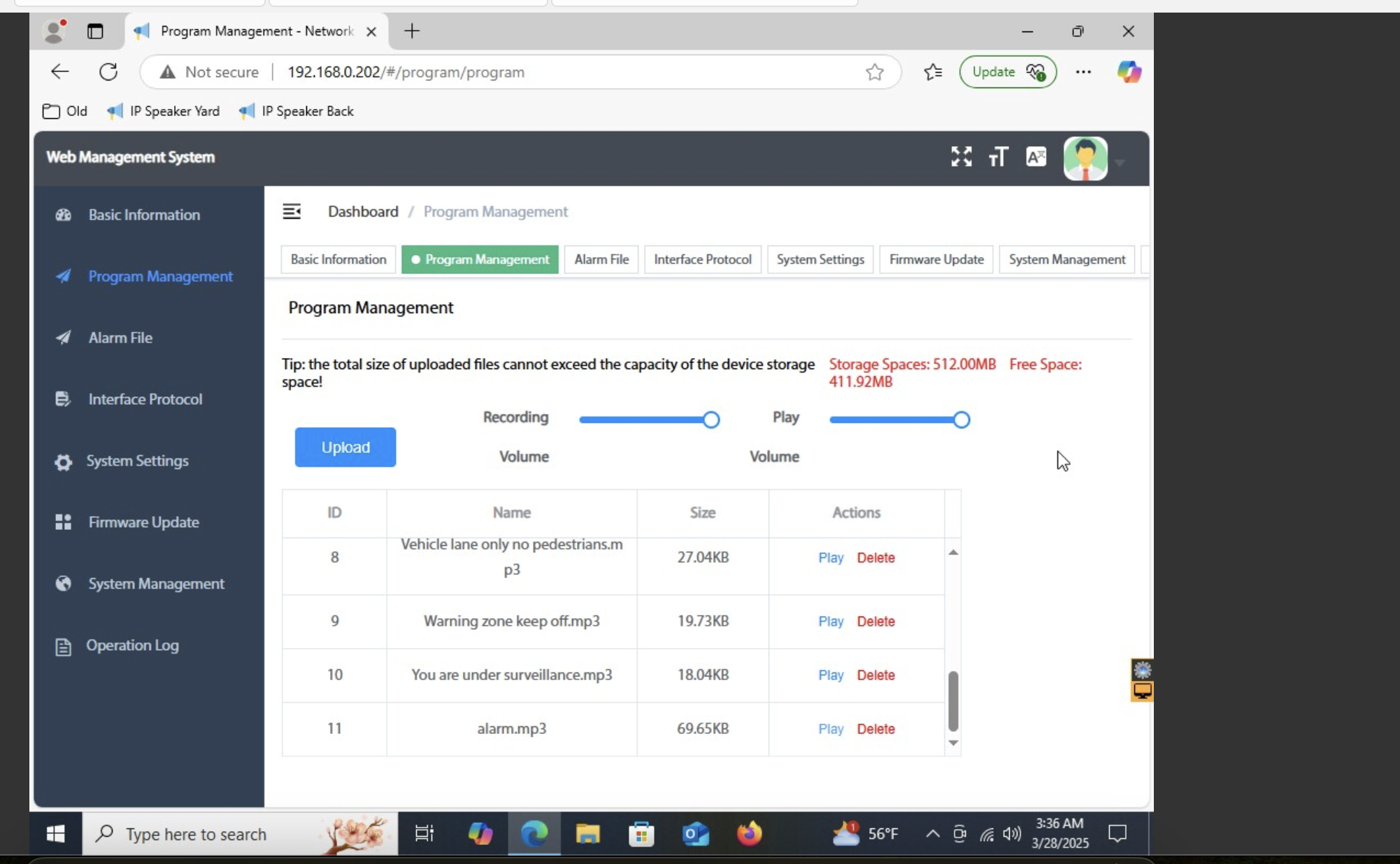Screen dimensions: 1400x864
Task: Delete Warning zone keep off.mp3
Action: [x=876, y=621]
